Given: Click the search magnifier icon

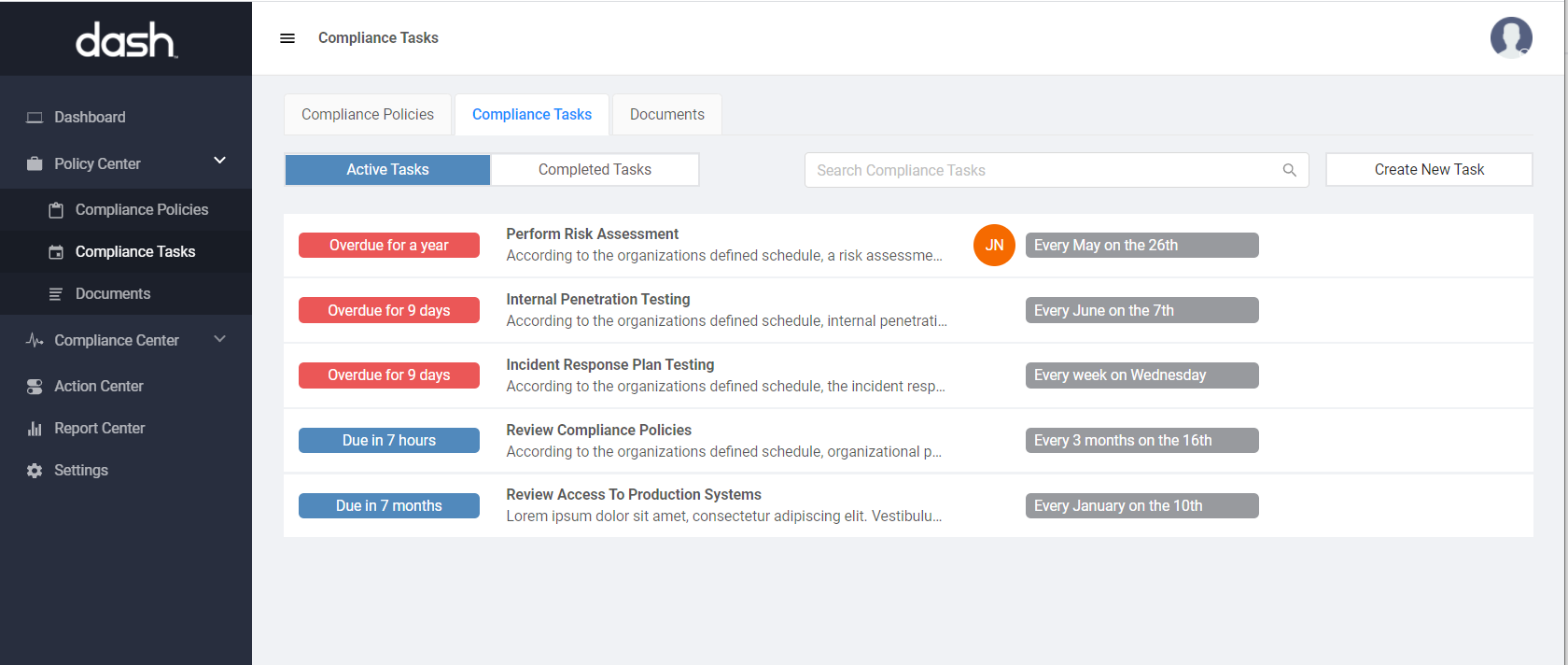Looking at the screenshot, I should coord(1289,170).
